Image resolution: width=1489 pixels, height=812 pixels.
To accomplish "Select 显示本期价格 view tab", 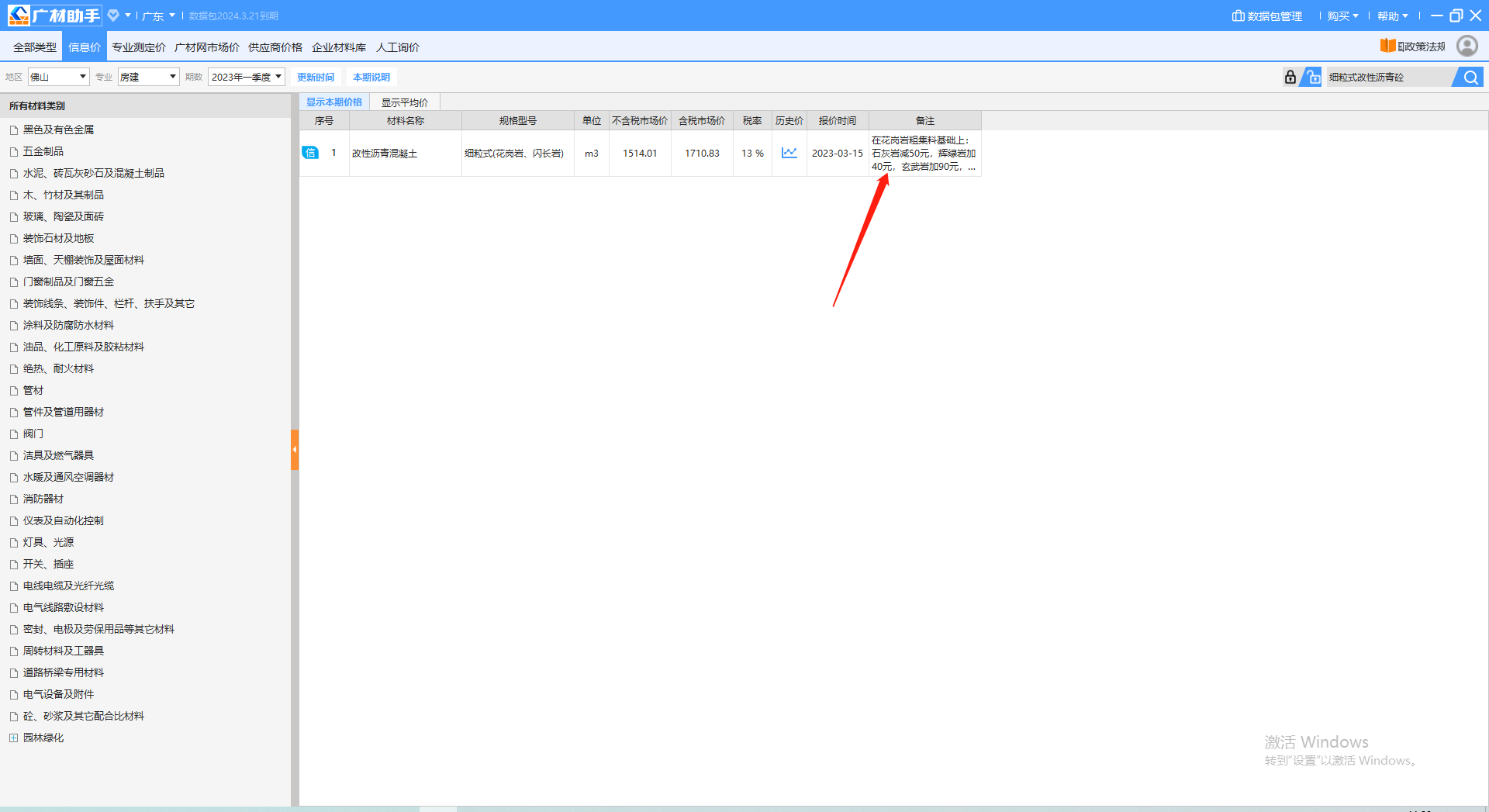I will (x=334, y=102).
